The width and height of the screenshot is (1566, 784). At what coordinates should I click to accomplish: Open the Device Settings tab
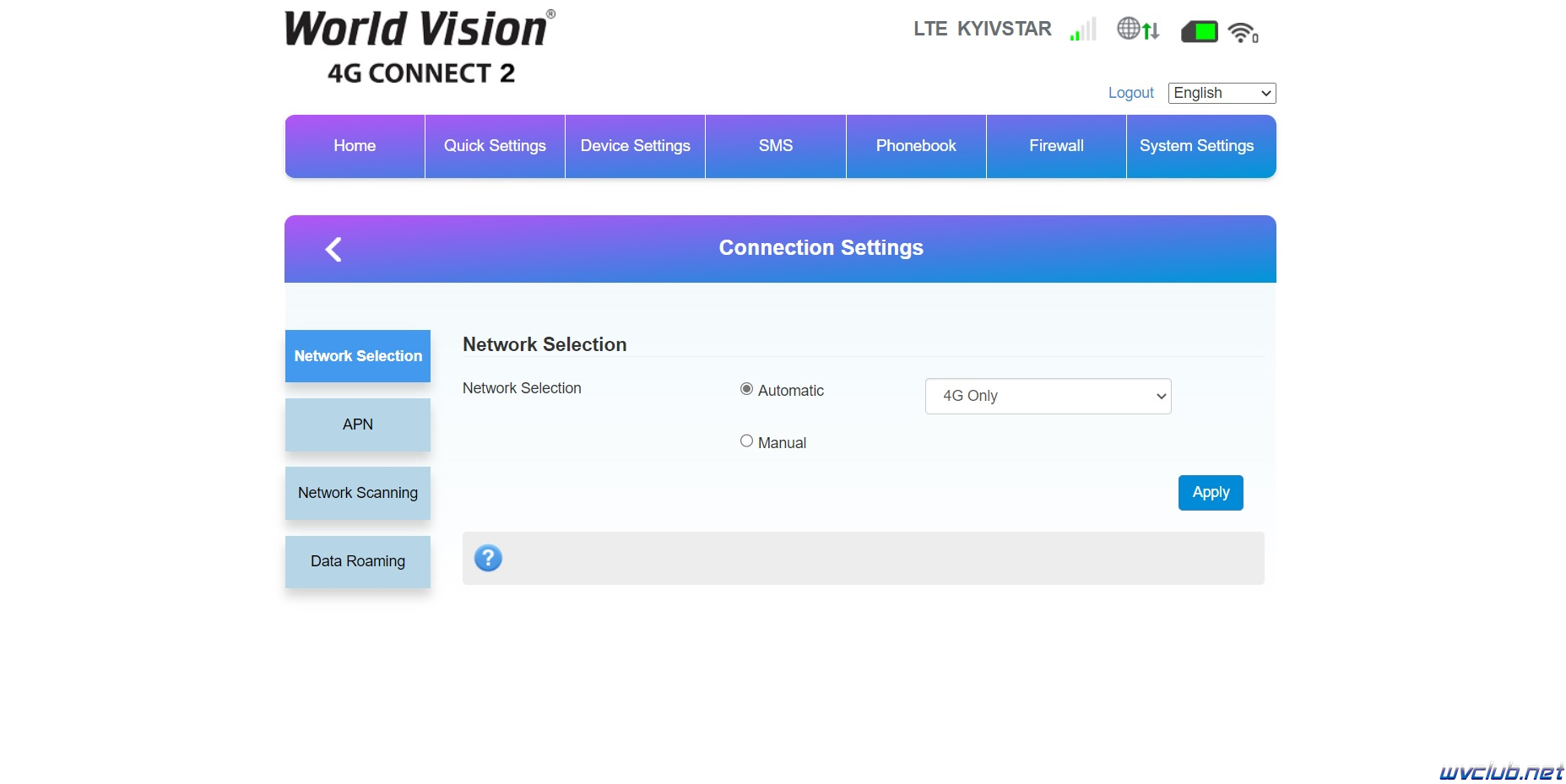pyautogui.click(x=635, y=146)
